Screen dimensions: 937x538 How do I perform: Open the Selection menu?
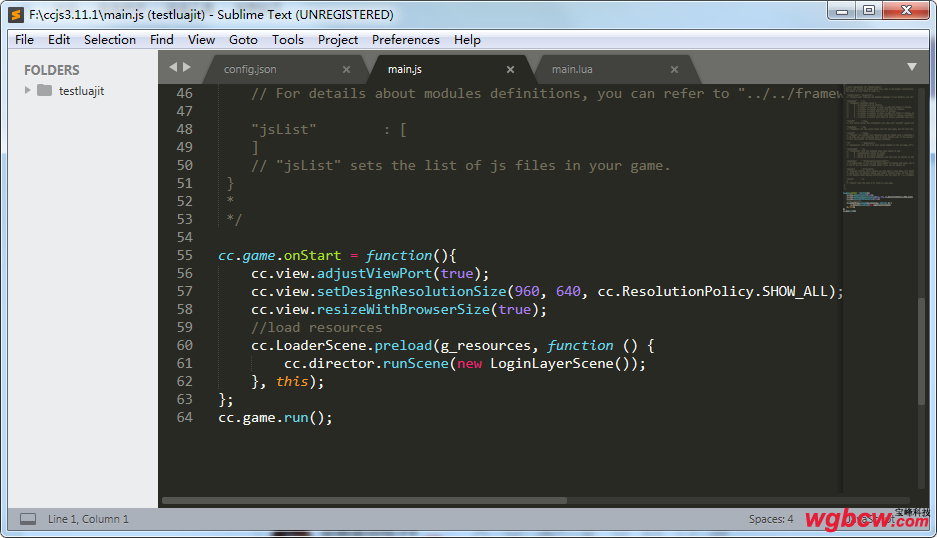(x=110, y=40)
